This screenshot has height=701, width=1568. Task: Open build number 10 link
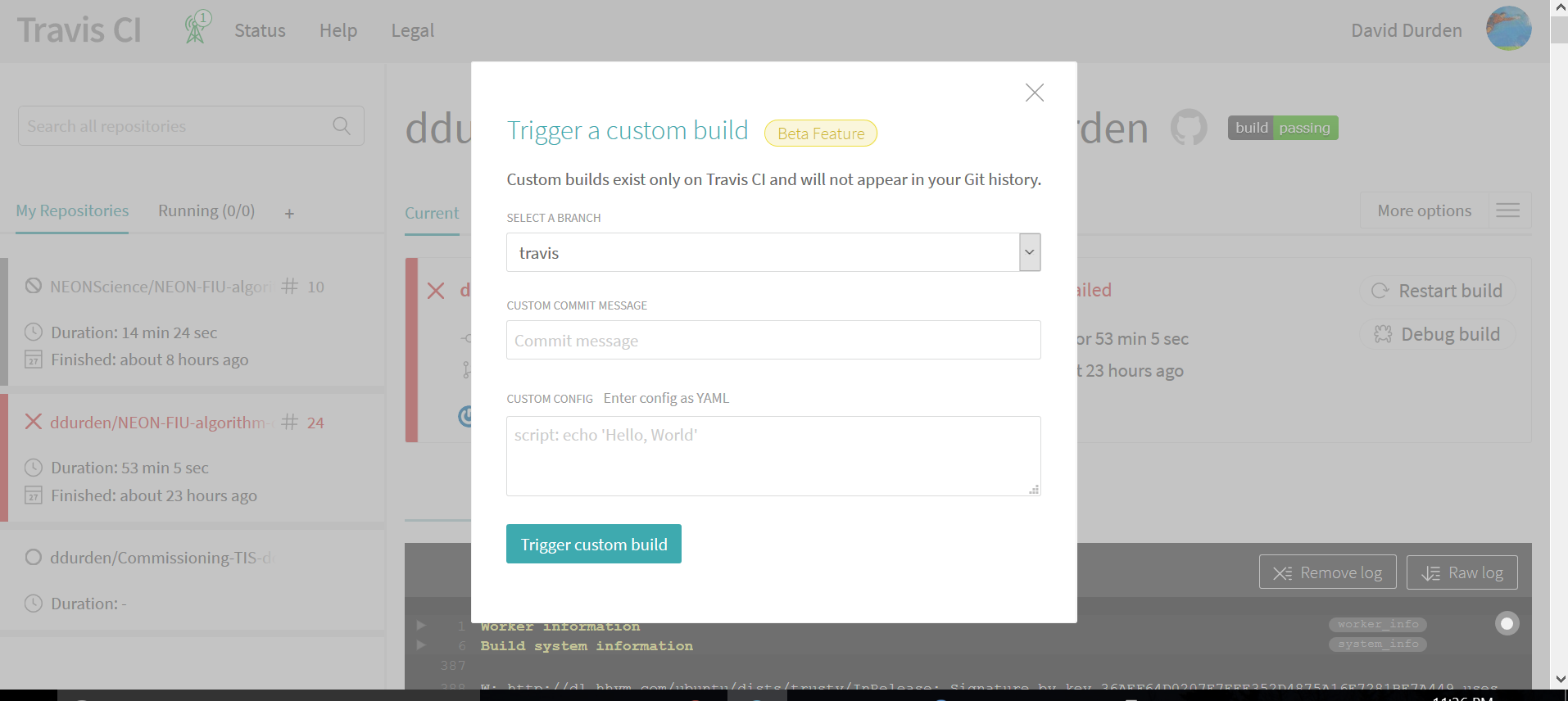315,287
